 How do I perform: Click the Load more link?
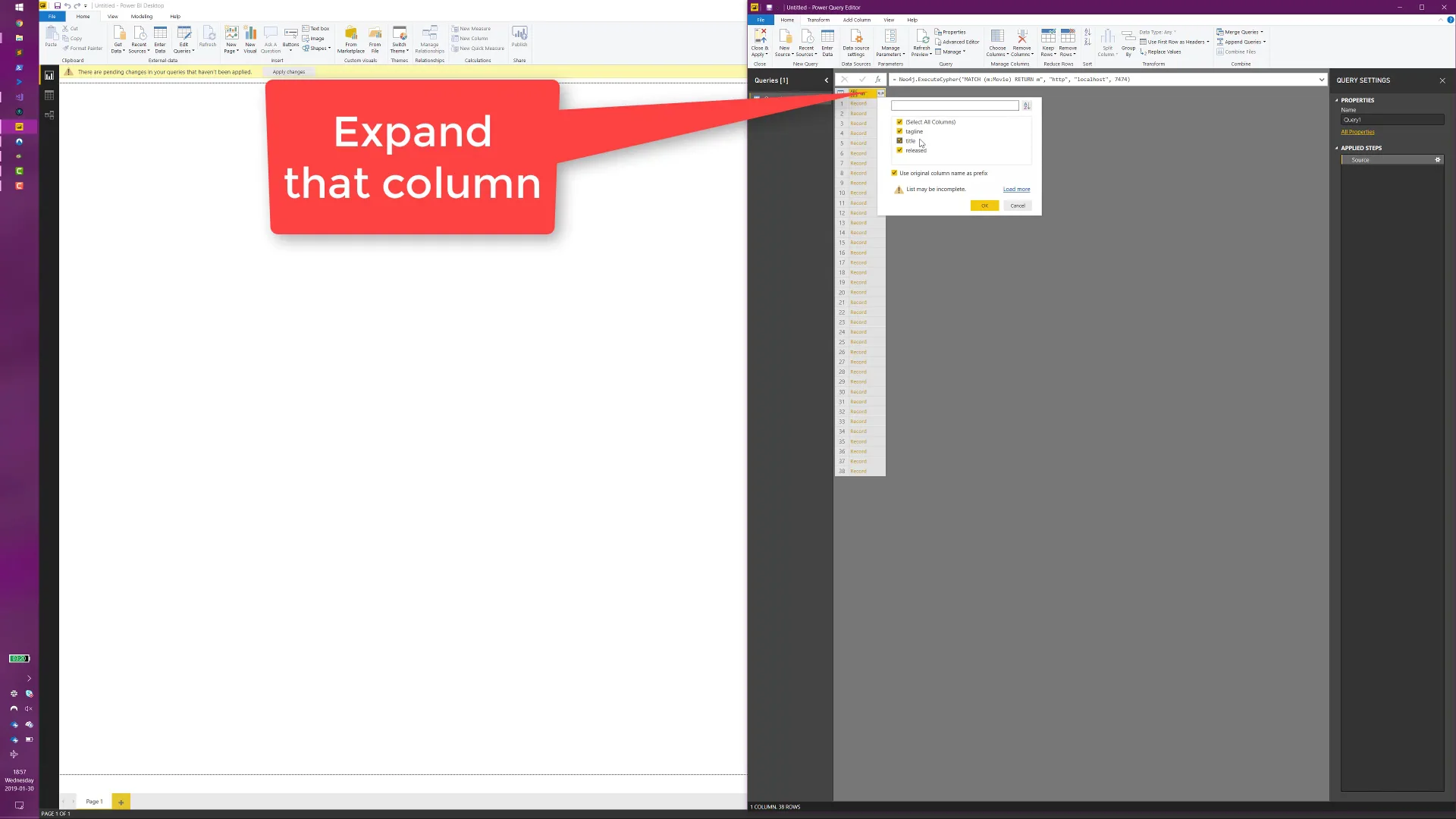point(1016,190)
